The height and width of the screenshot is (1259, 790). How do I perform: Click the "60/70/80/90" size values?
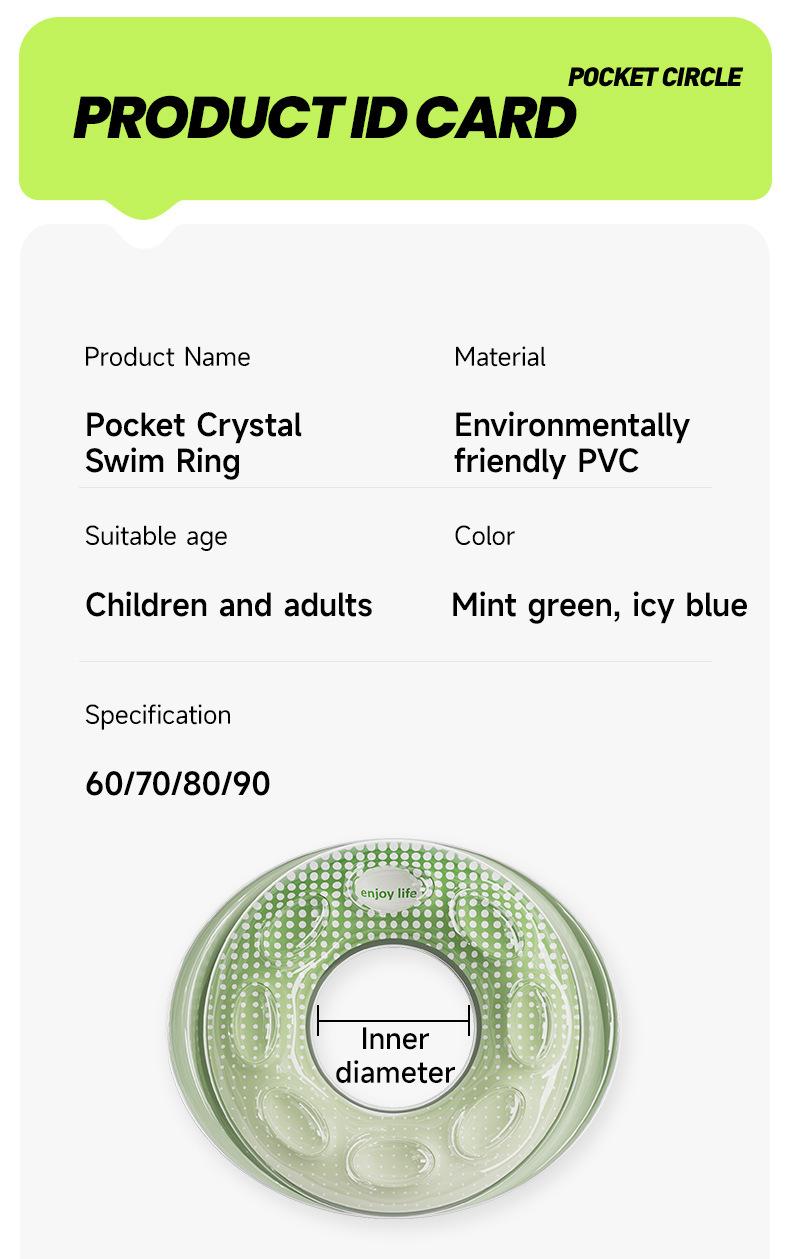tap(178, 784)
